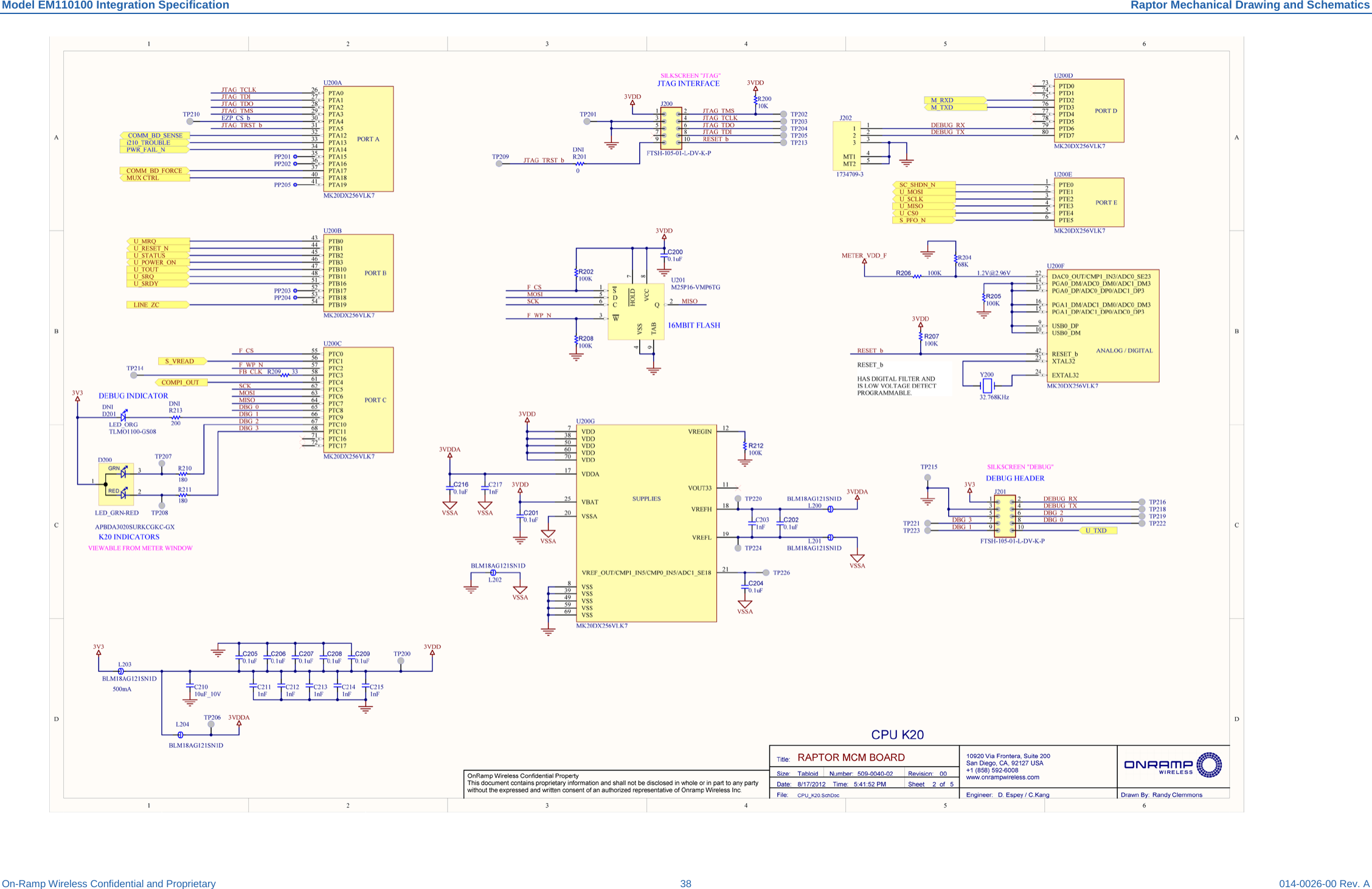
Task: Click the U_MRQ port label
Action: (x=158, y=241)
